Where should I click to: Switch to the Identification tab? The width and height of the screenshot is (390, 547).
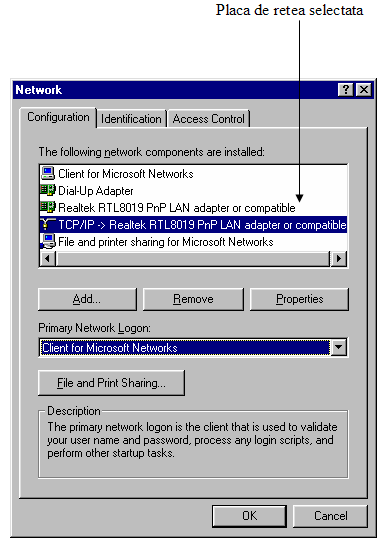click(131, 119)
